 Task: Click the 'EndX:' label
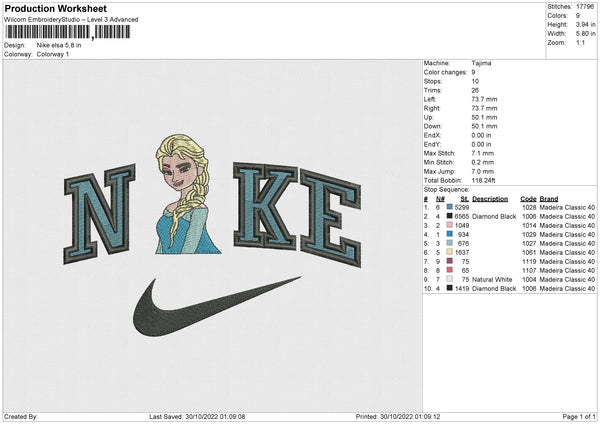coord(432,135)
